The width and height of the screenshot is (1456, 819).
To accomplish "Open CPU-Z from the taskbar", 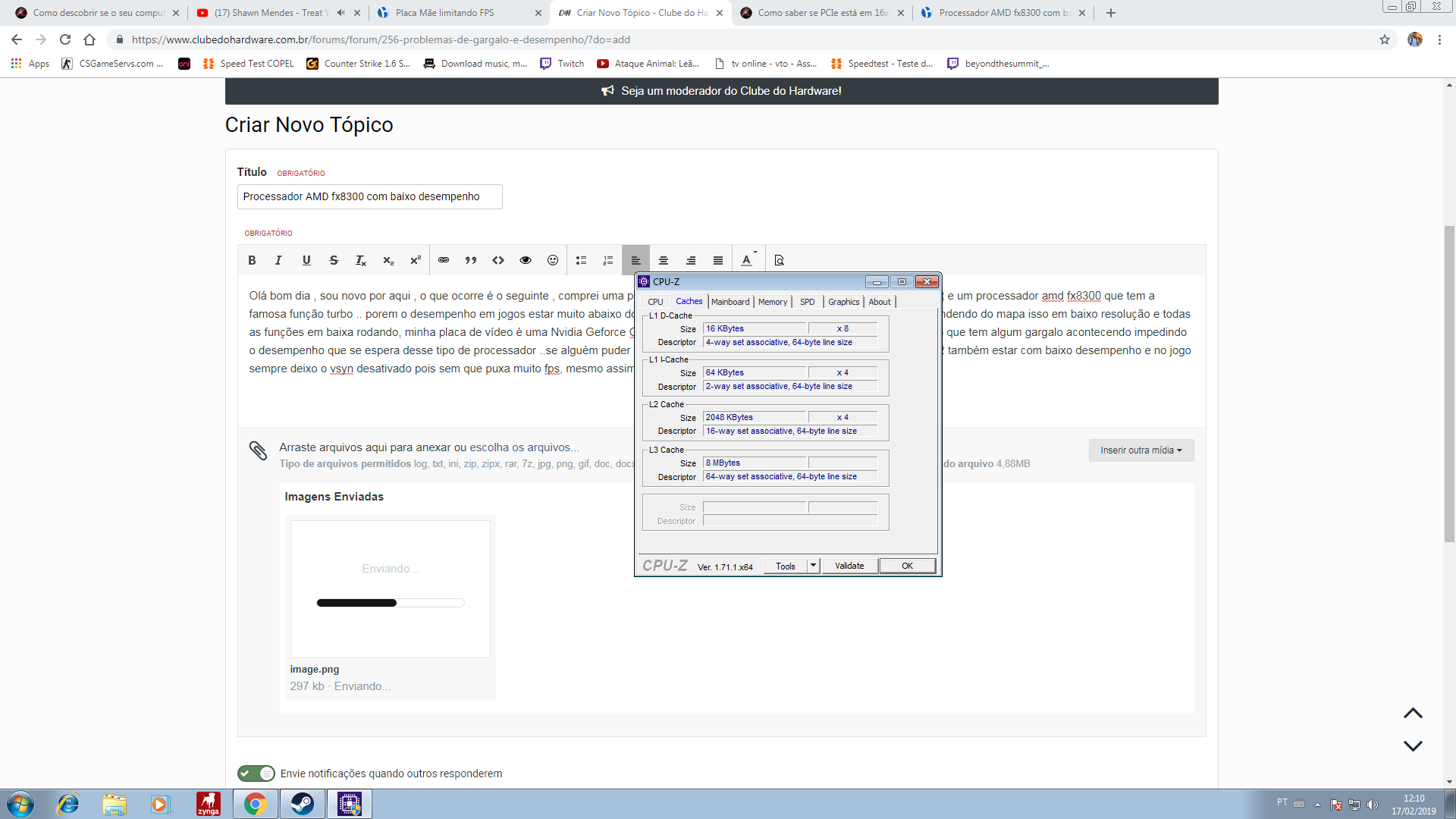I will coord(349,804).
